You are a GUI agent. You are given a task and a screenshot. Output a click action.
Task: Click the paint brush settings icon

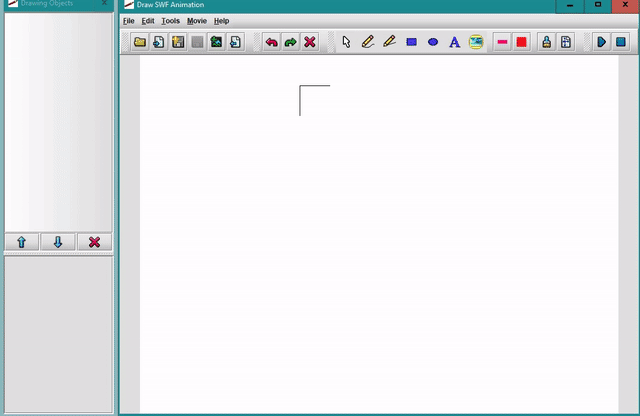(x=547, y=42)
